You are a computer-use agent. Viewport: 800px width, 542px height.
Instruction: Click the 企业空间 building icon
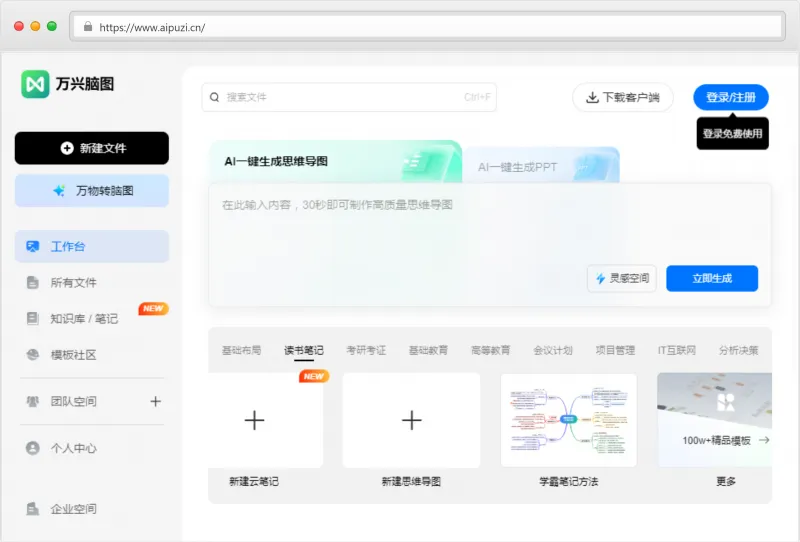point(33,508)
